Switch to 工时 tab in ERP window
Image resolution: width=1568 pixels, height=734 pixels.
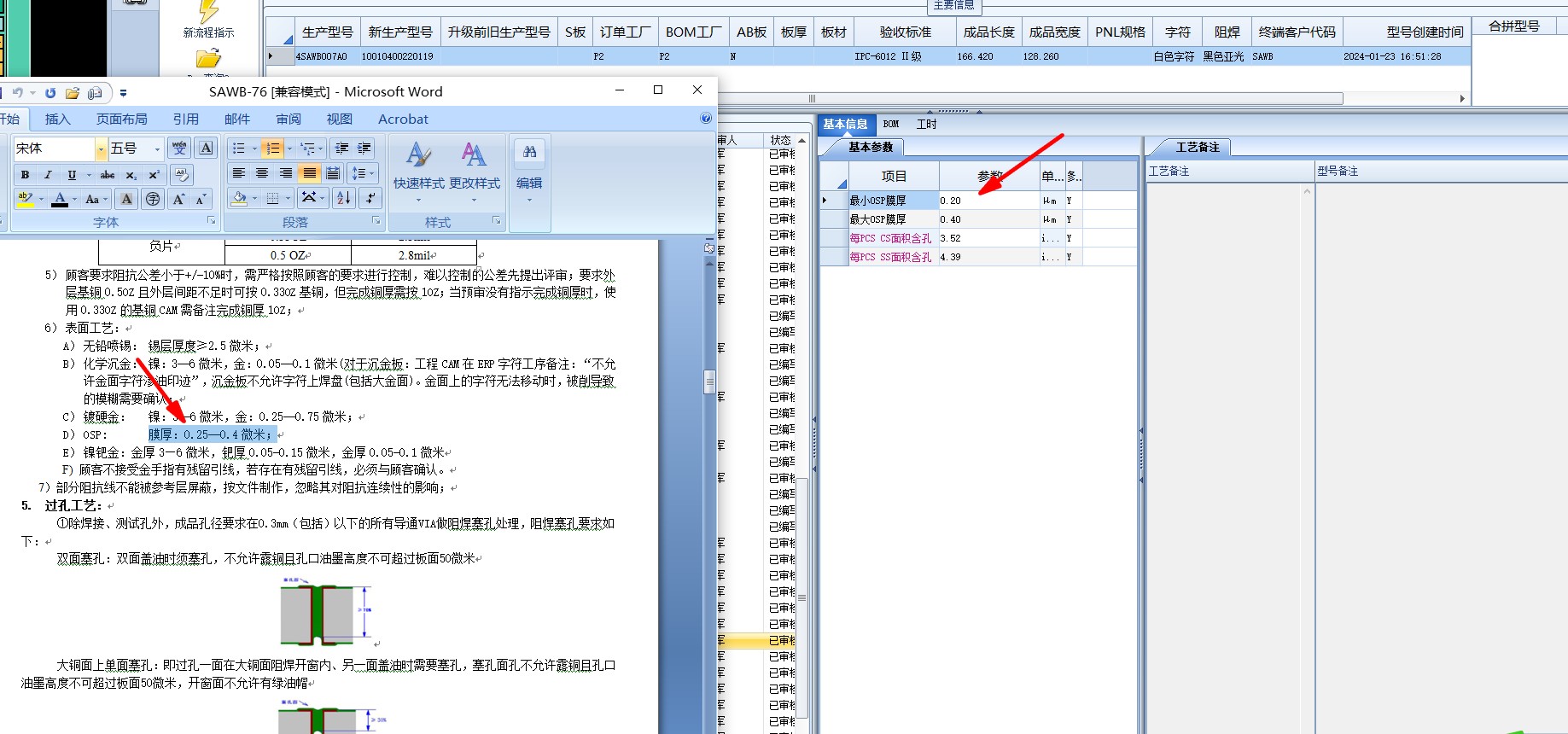click(x=927, y=124)
